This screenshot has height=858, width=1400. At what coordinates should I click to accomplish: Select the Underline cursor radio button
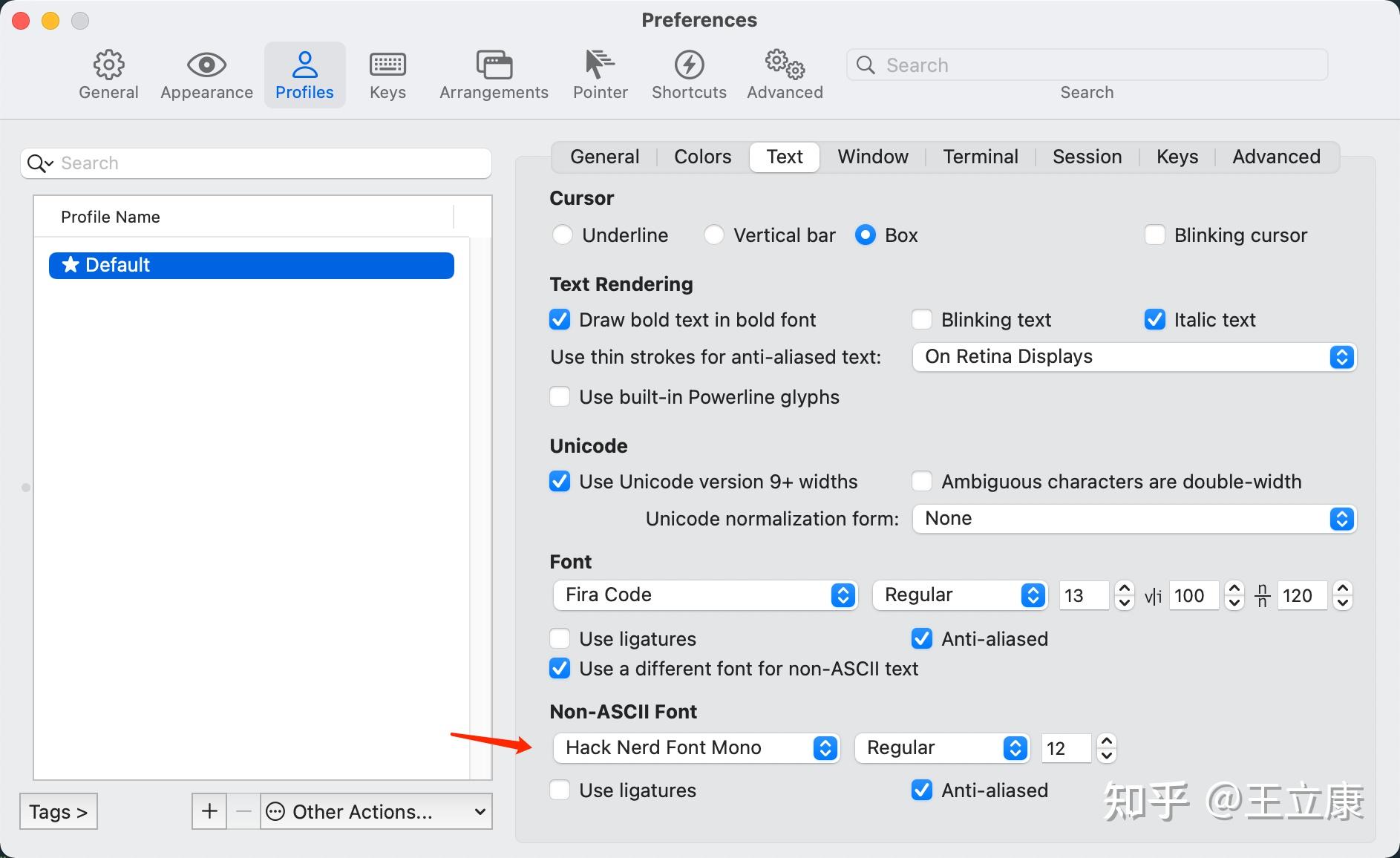click(563, 235)
